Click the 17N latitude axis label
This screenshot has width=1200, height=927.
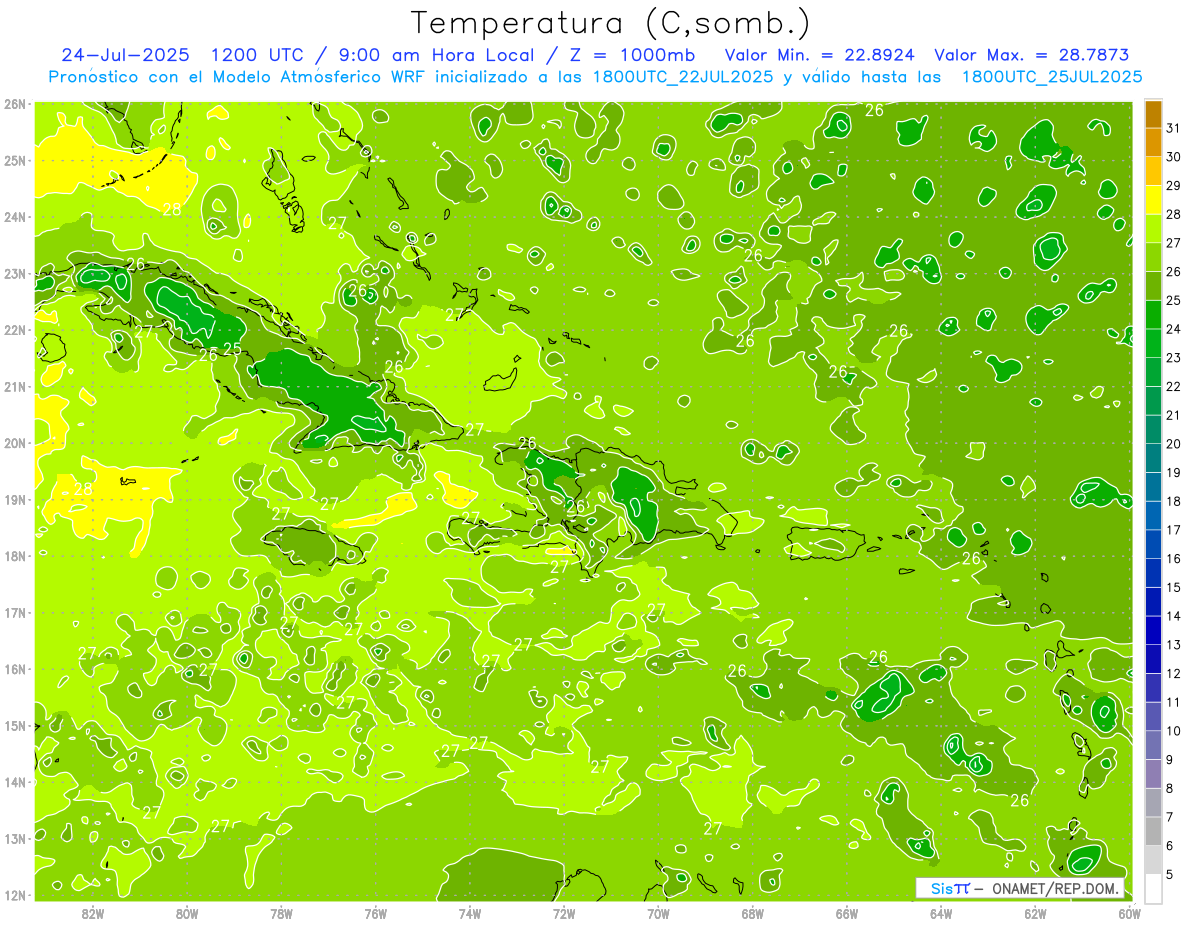pos(15,612)
